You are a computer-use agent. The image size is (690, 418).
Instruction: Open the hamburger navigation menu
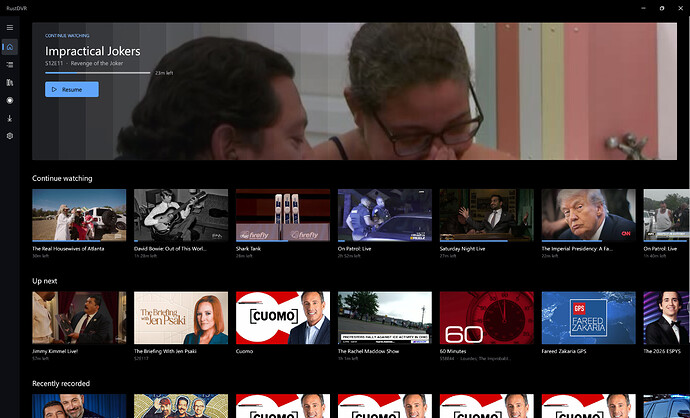click(x=10, y=27)
